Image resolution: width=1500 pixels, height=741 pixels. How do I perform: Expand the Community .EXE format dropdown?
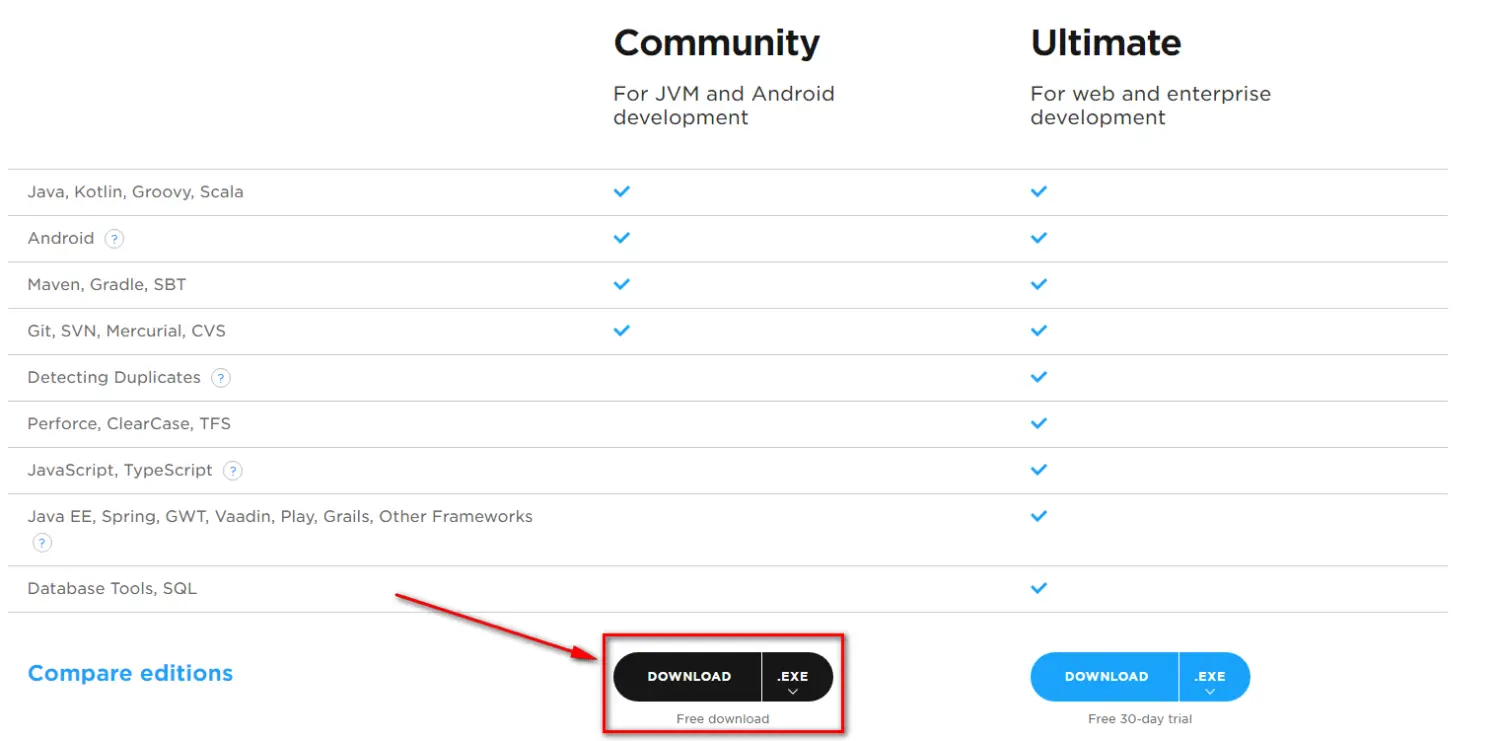tap(797, 677)
